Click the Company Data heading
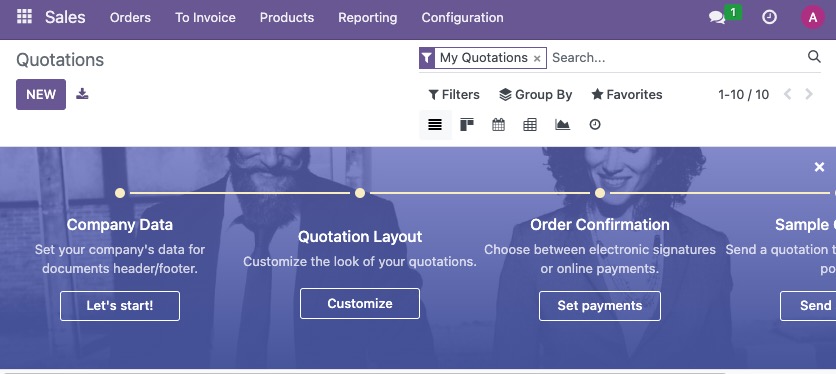The height and width of the screenshot is (374, 836). click(120, 225)
